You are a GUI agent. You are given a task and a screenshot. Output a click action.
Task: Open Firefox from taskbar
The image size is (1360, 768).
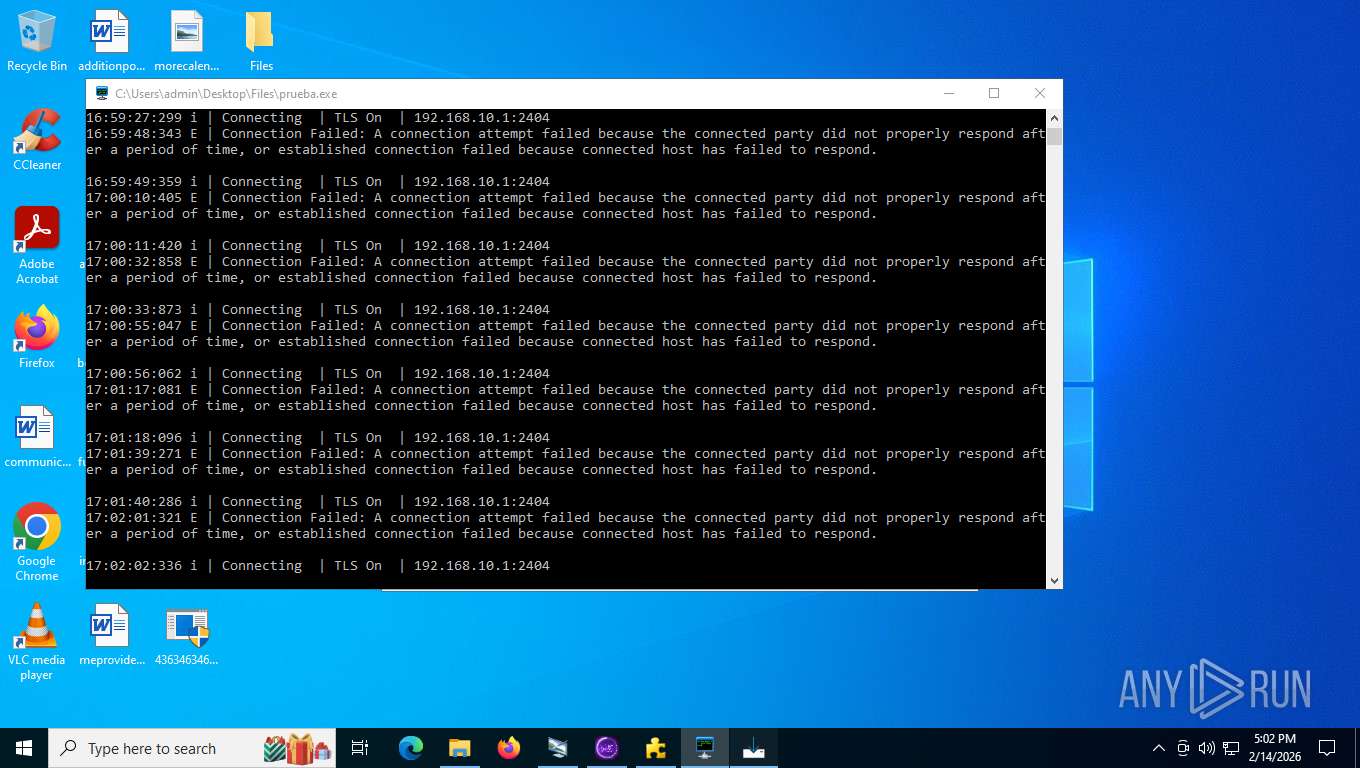point(509,748)
